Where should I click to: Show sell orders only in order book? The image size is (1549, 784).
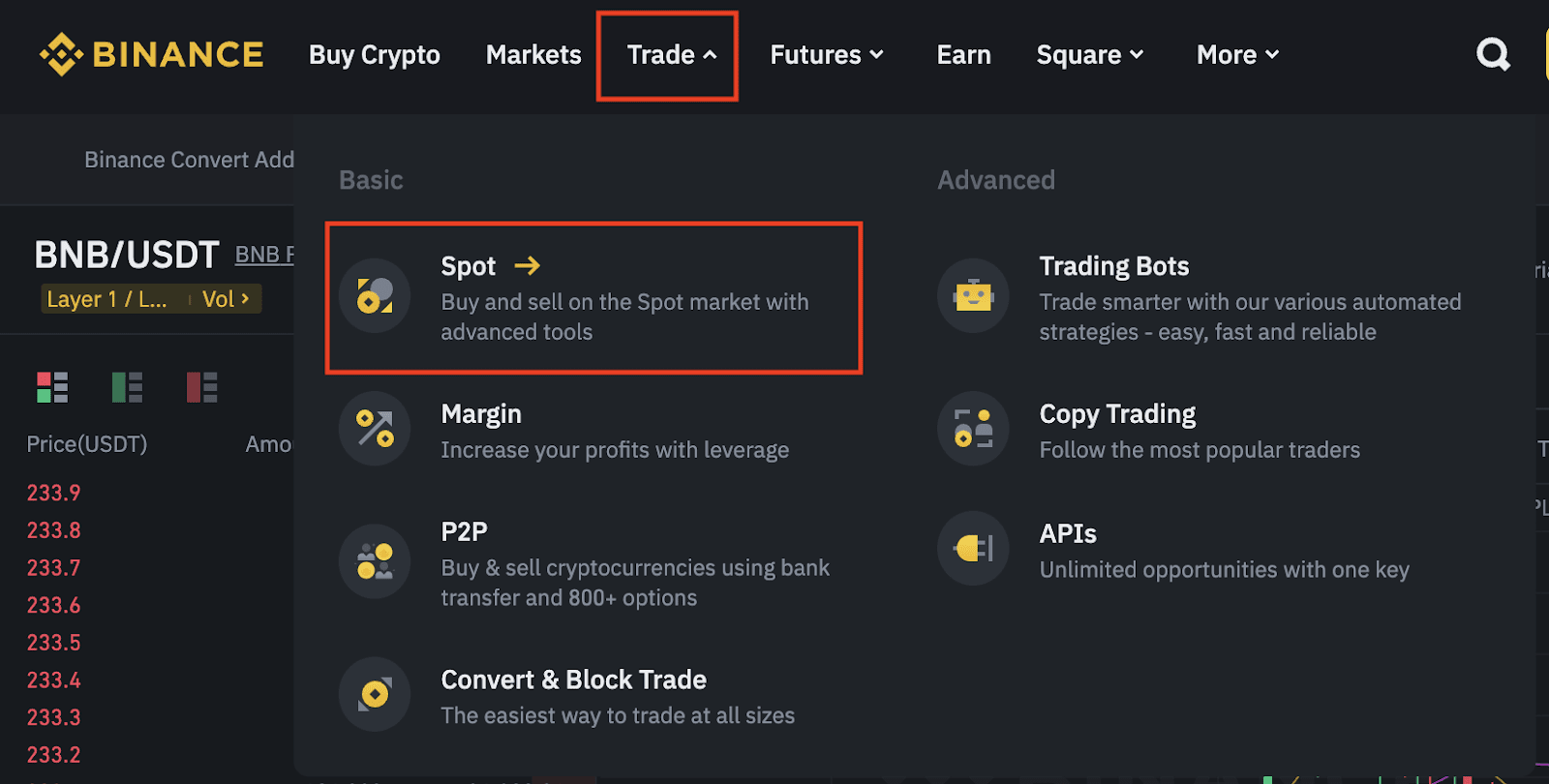pos(201,387)
